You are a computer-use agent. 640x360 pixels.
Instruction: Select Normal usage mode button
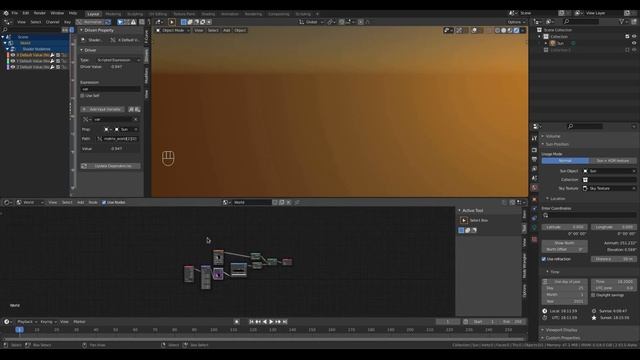point(565,161)
